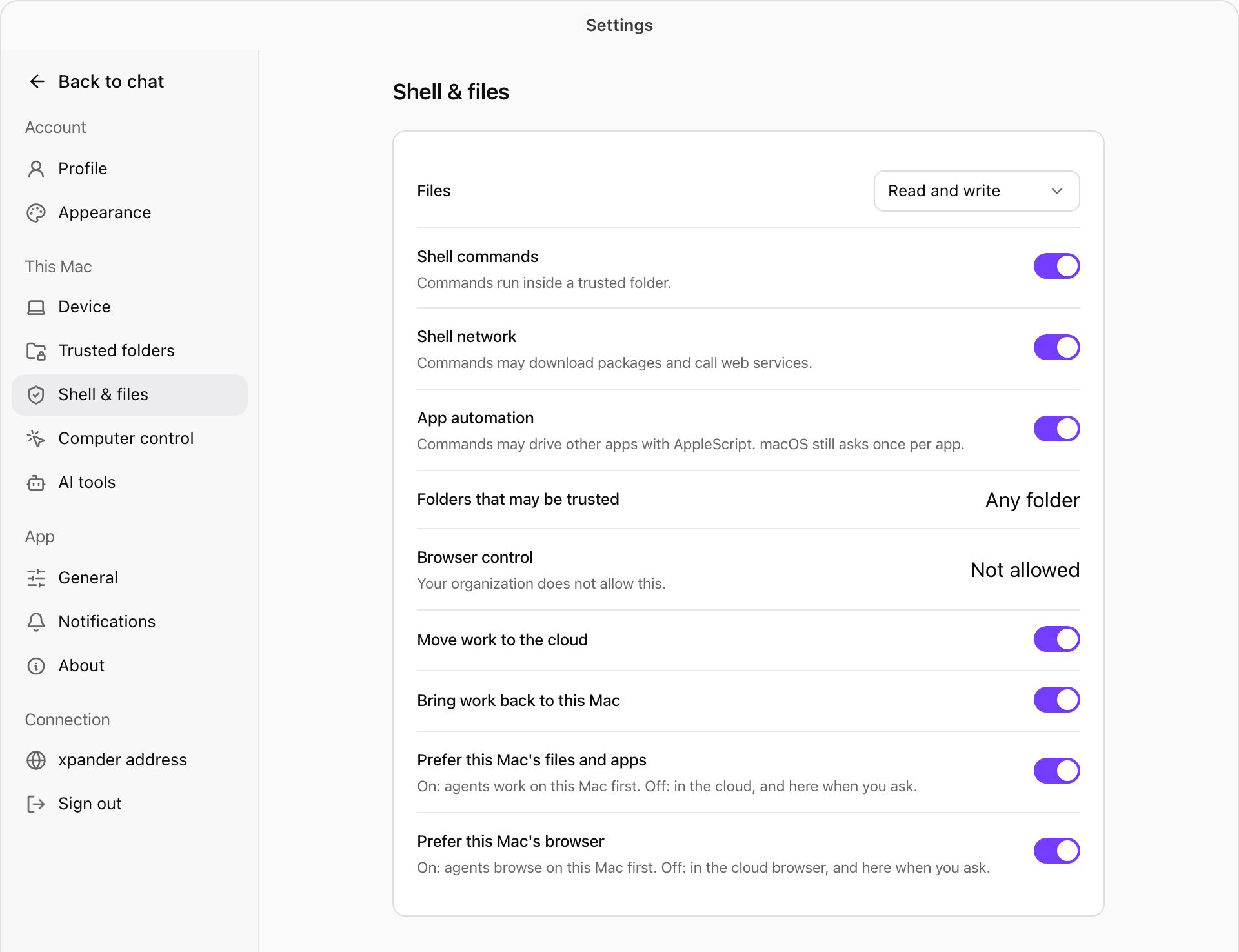1239x952 pixels.
Task: Click the xpander address globe icon
Action: (x=36, y=760)
